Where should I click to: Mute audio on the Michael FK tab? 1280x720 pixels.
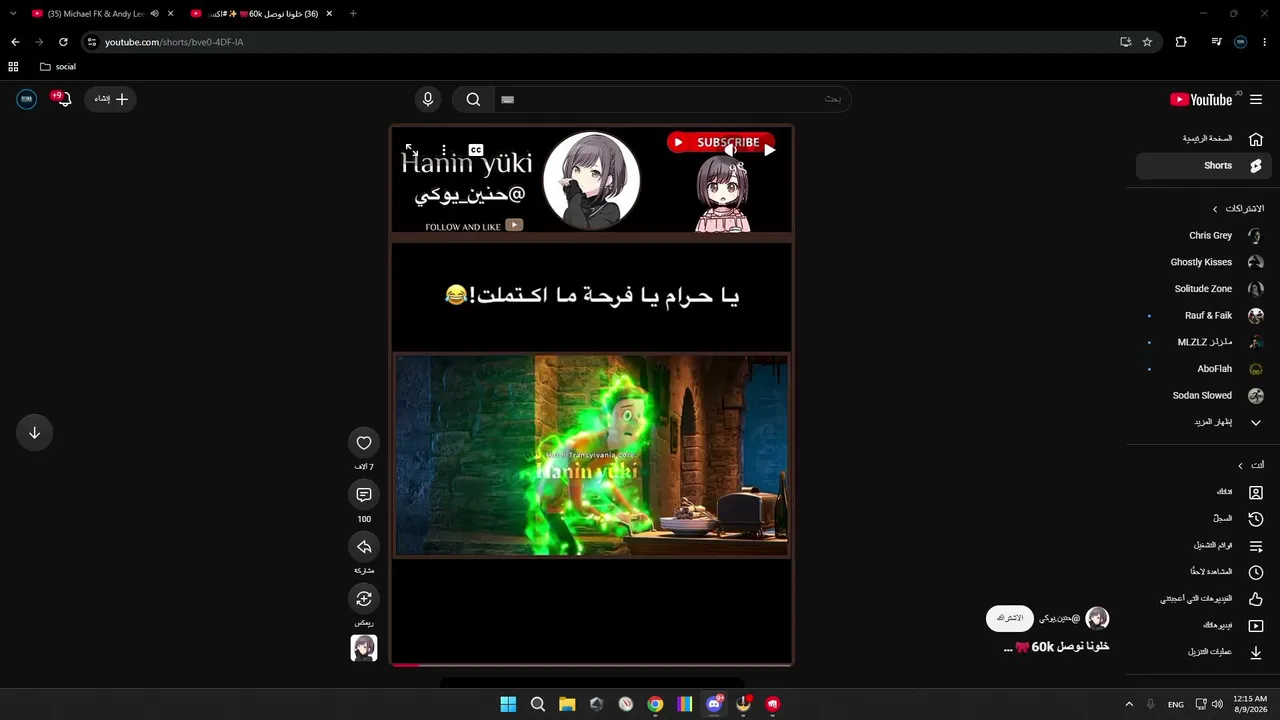click(x=154, y=14)
